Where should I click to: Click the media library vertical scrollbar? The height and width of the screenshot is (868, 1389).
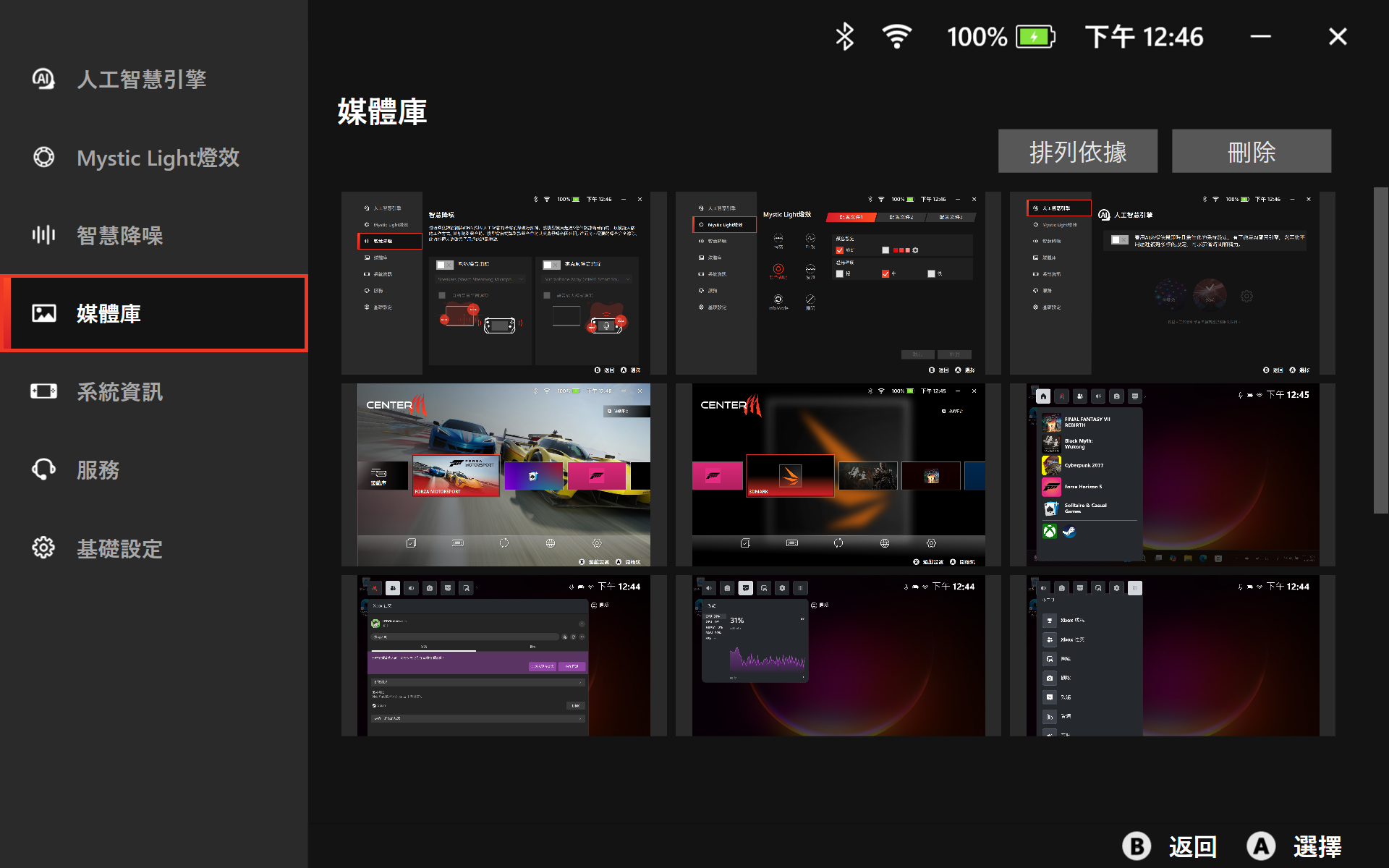(x=1380, y=351)
